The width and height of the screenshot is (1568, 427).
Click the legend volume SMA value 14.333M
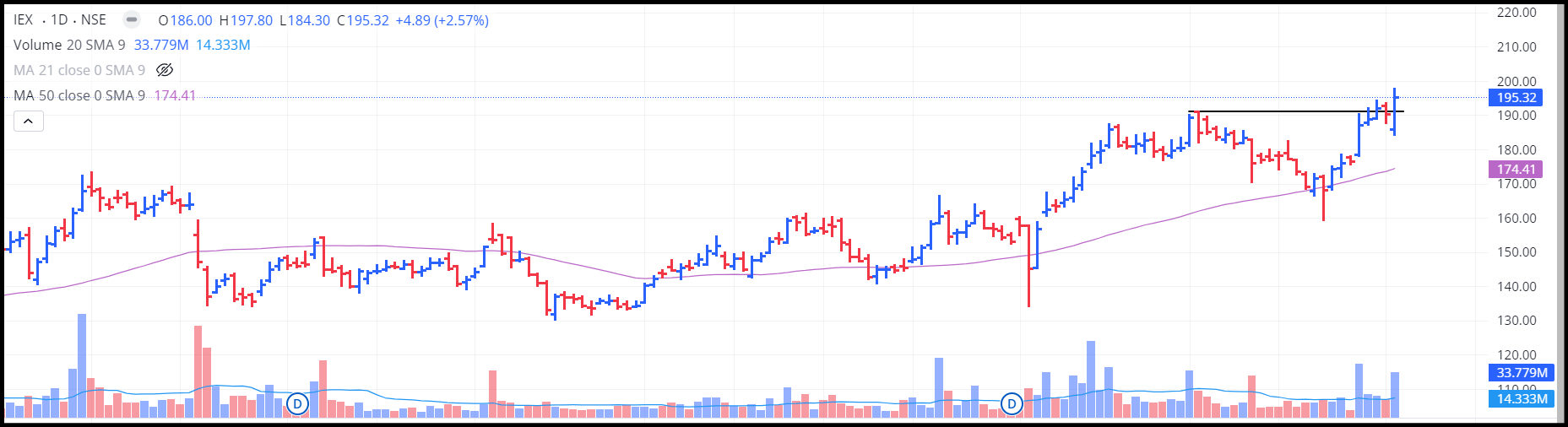[223, 45]
